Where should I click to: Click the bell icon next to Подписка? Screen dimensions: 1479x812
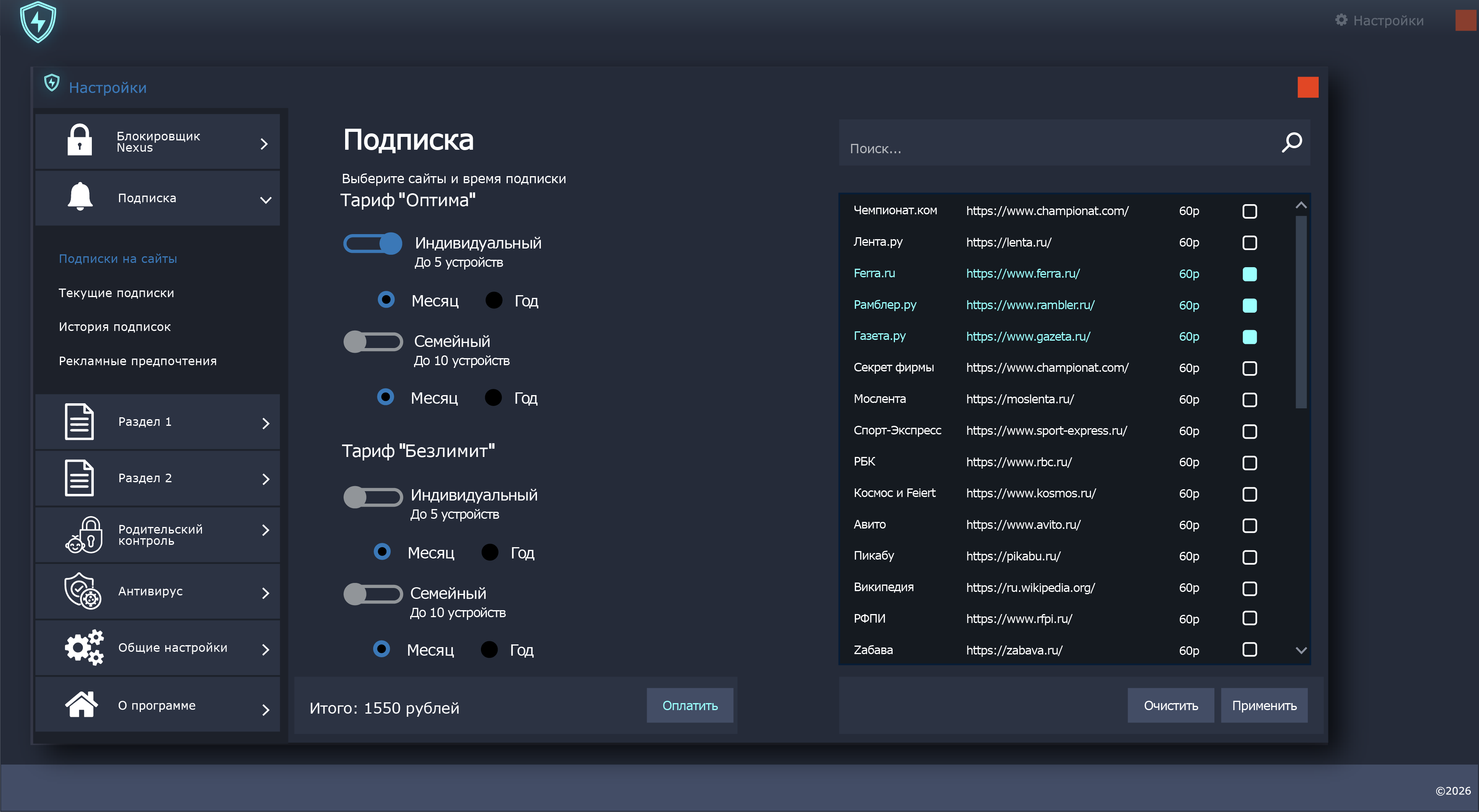(x=80, y=197)
